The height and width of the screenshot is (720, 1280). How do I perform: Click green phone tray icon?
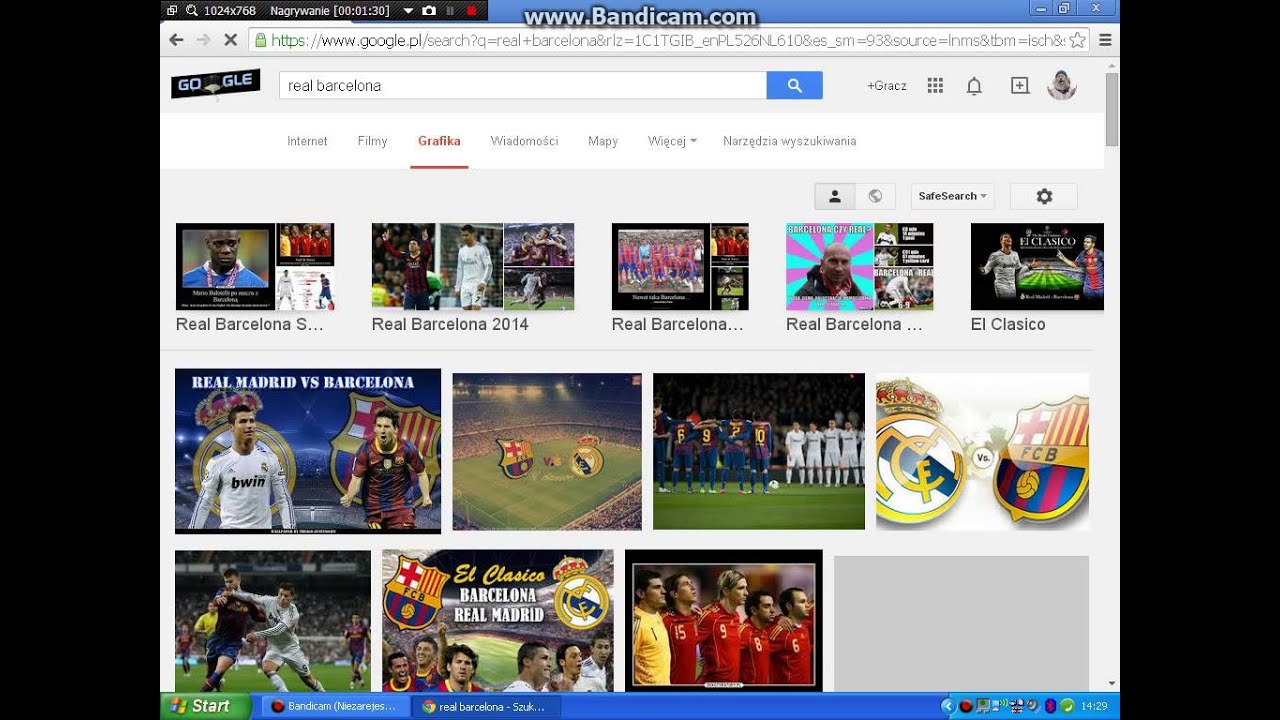[1067, 706]
